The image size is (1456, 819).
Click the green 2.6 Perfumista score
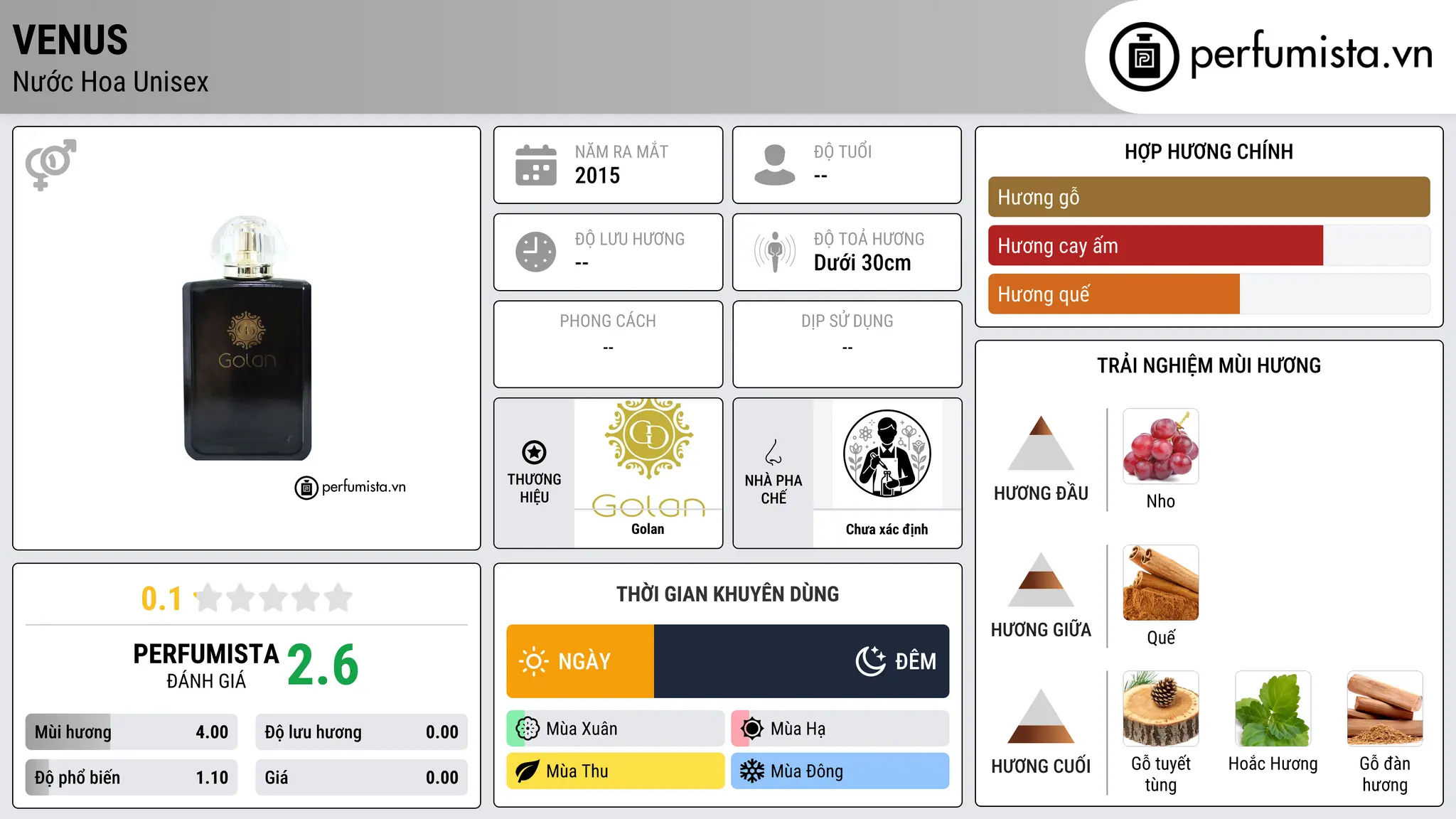point(323,665)
